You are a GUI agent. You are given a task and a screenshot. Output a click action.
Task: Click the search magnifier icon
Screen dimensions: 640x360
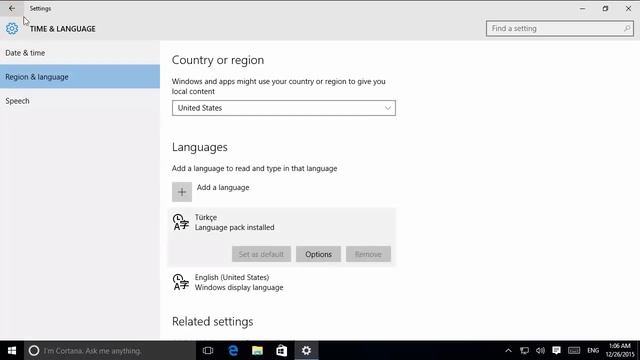click(x=627, y=29)
